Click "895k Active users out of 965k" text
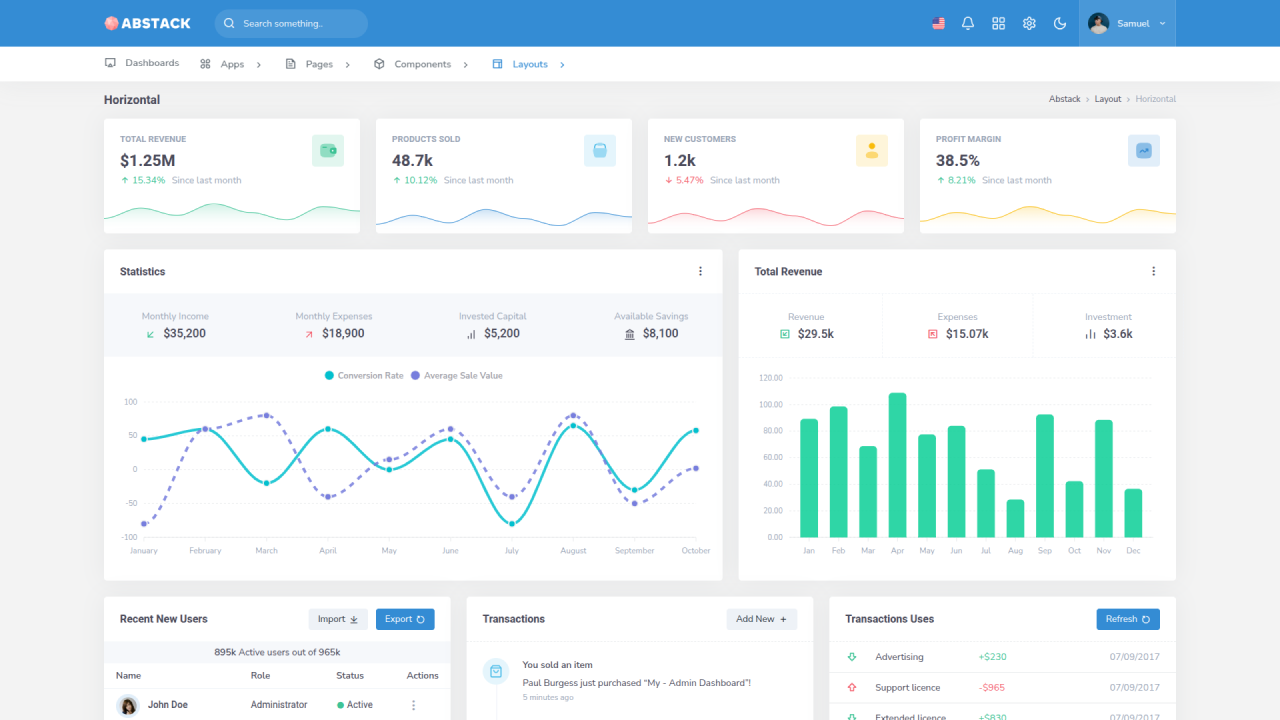The height and width of the screenshot is (720, 1280). [x=277, y=652]
